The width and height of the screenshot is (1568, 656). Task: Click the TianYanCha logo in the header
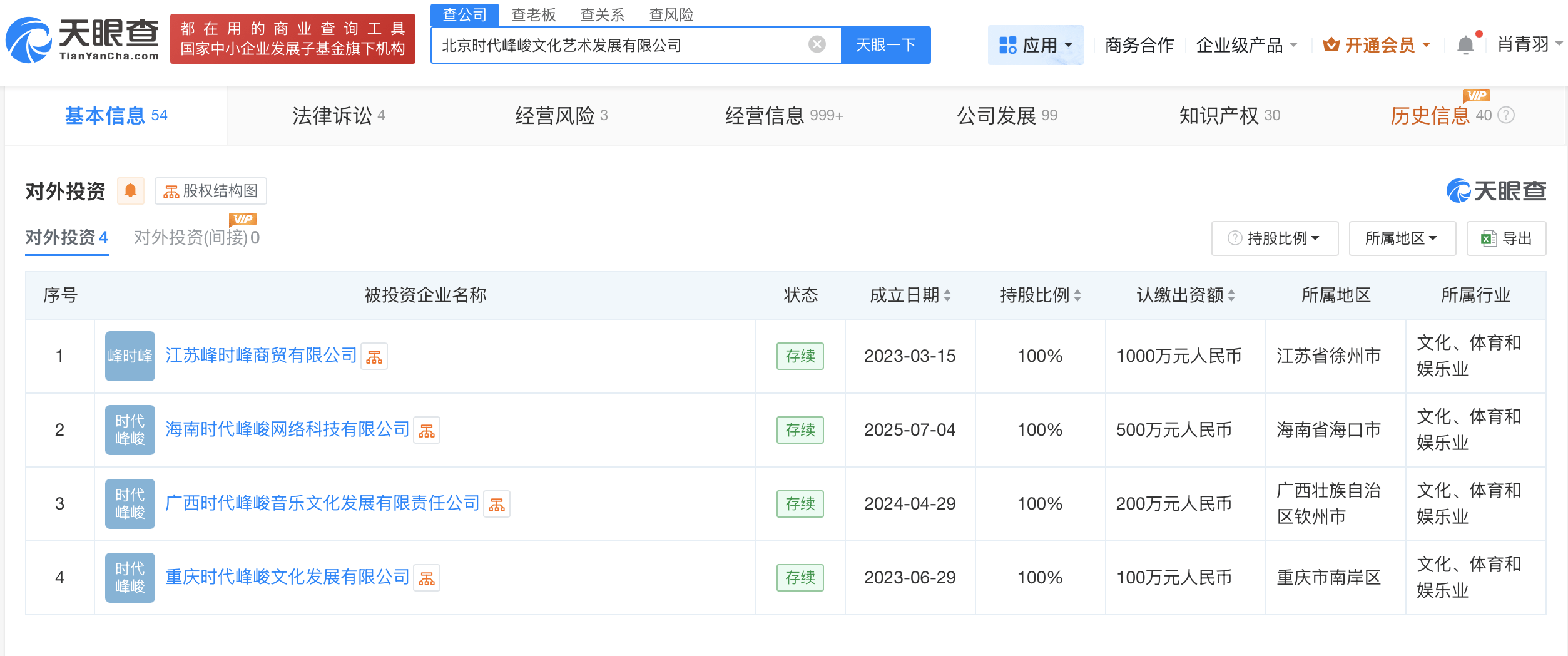(x=83, y=40)
